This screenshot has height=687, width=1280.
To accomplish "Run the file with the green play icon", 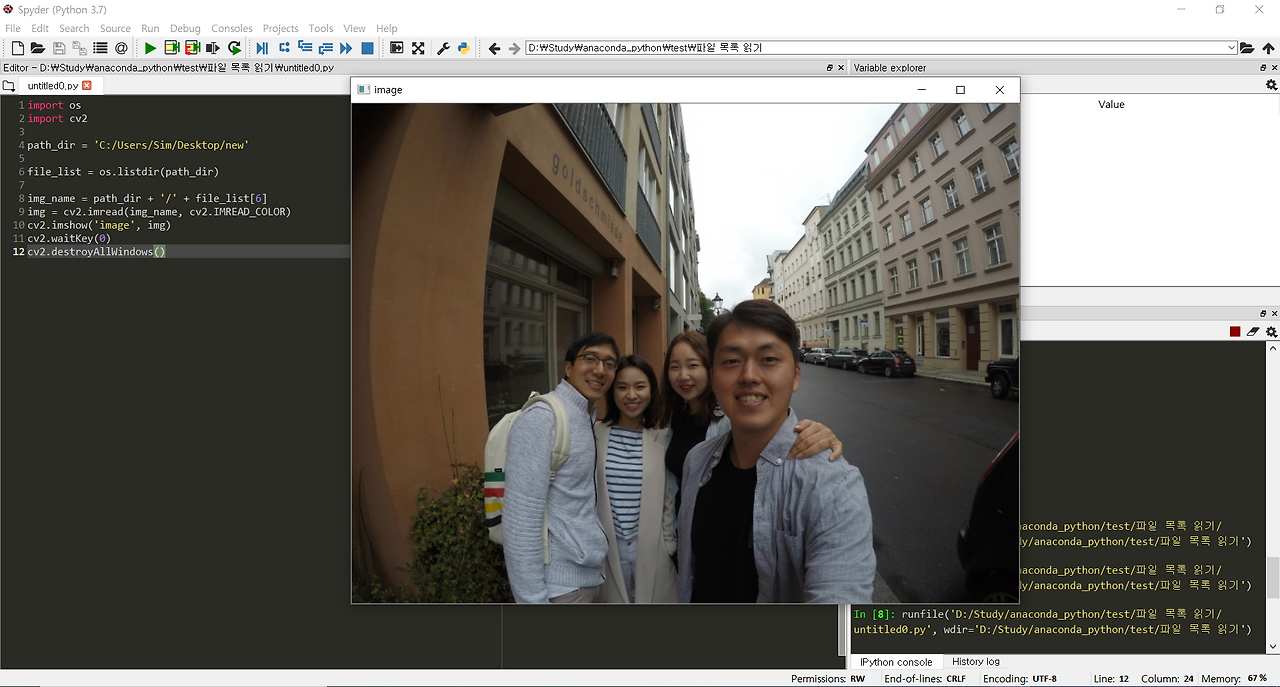I will (150, 48).
